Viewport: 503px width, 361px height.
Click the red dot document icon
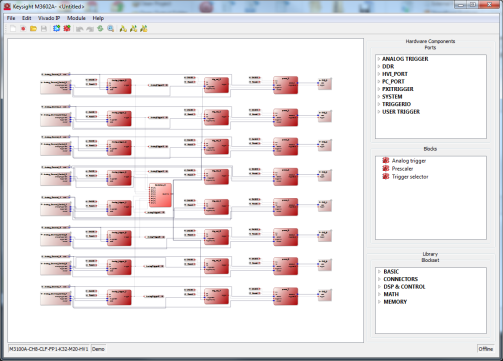coord(23,29)
